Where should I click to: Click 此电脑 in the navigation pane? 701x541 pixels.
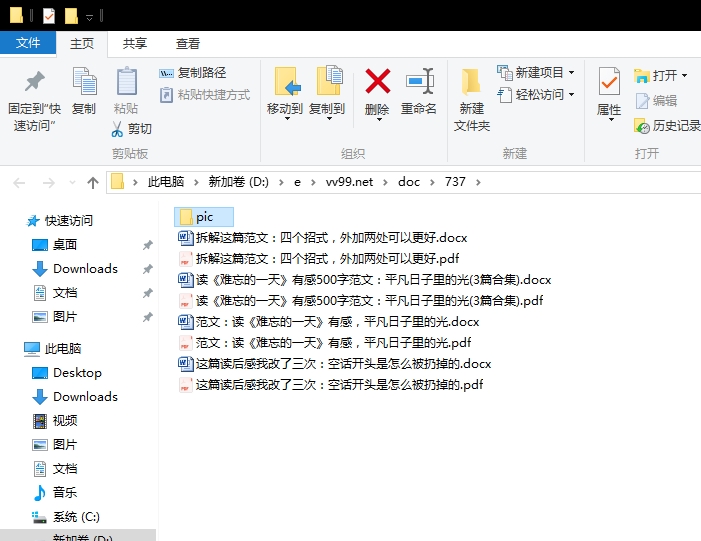point(52,348)
